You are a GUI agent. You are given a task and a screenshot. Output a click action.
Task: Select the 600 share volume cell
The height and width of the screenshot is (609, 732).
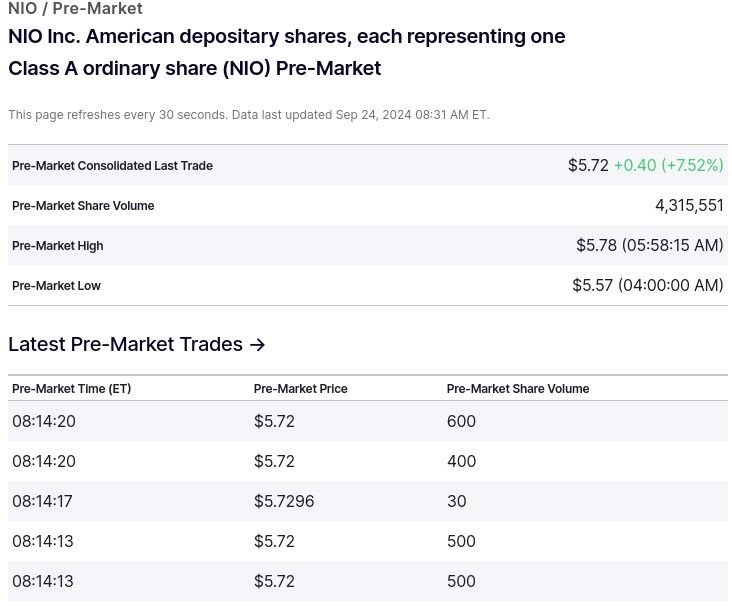click(461, 421)
